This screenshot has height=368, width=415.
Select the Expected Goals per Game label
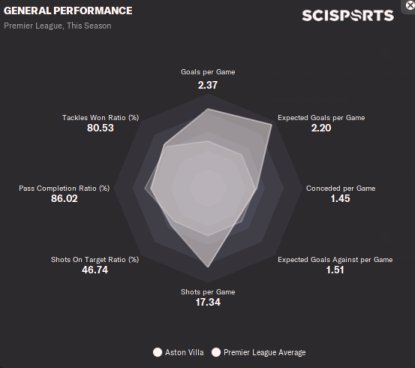[321, 118]
